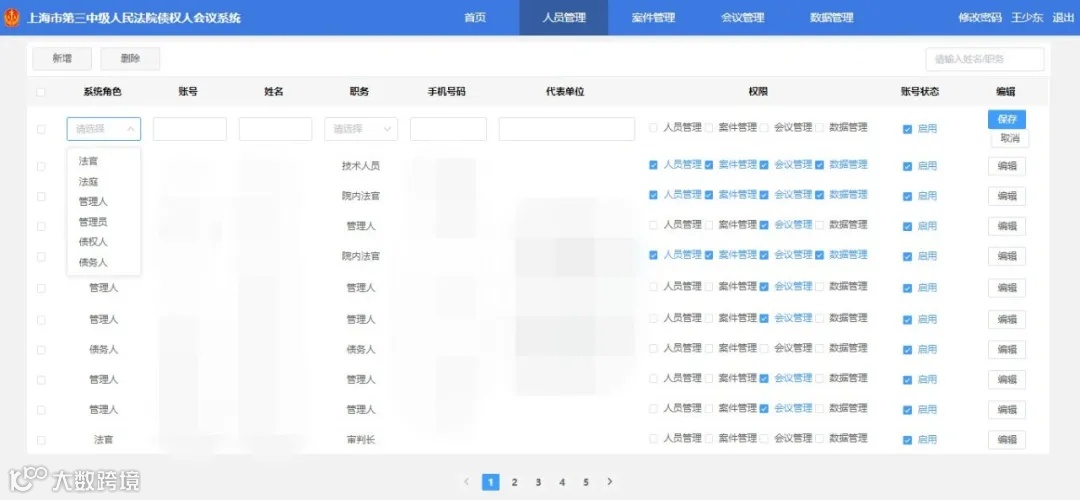
Task: Open the 案件管理 tab
Action: pyautogui.click(x=653, y=18)
